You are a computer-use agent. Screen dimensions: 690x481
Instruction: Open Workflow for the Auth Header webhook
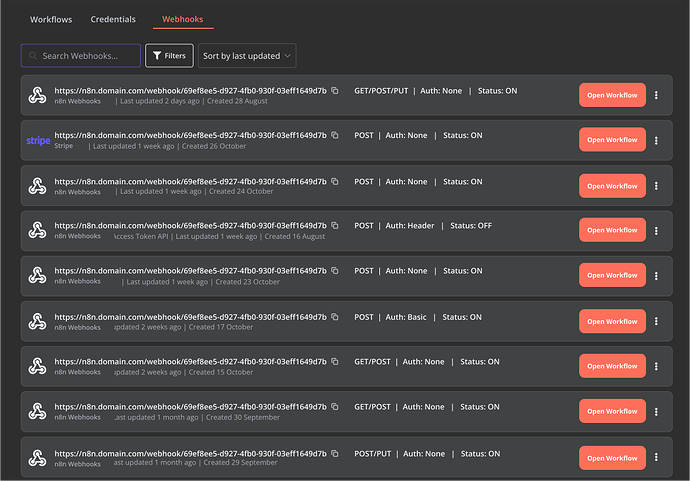(612, 230)
